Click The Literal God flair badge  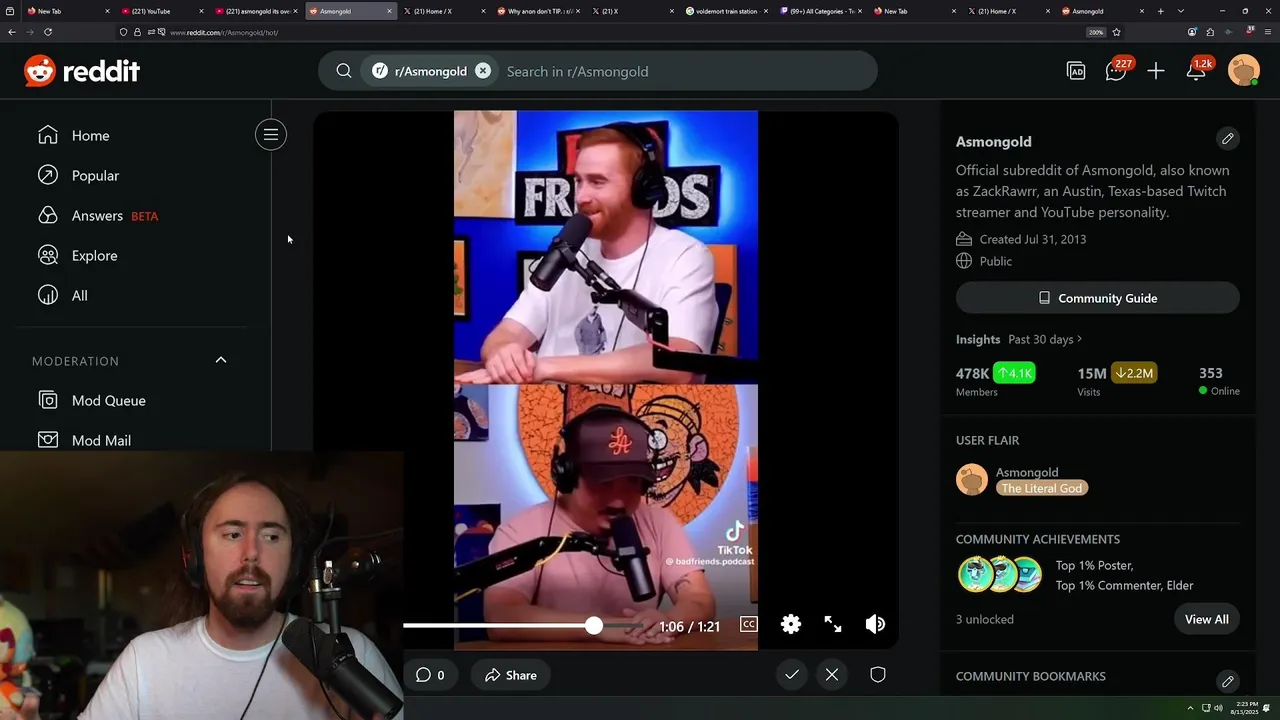tap(1042, 488)
